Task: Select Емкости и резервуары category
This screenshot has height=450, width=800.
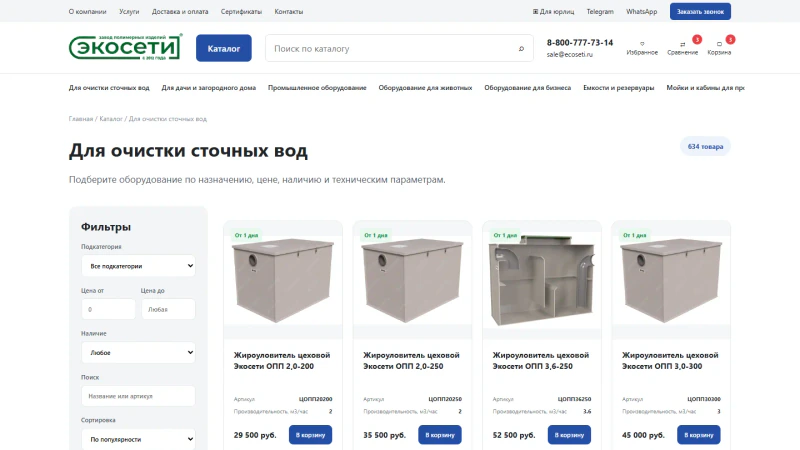Action: coord(619,88)
